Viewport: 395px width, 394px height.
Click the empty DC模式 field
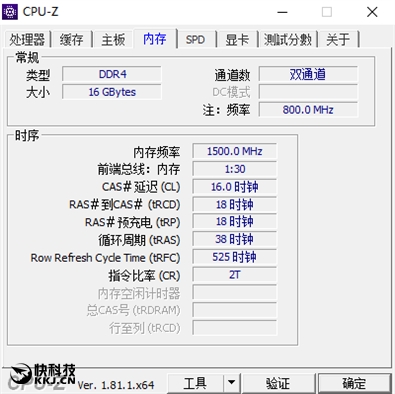tap(308, 92)
